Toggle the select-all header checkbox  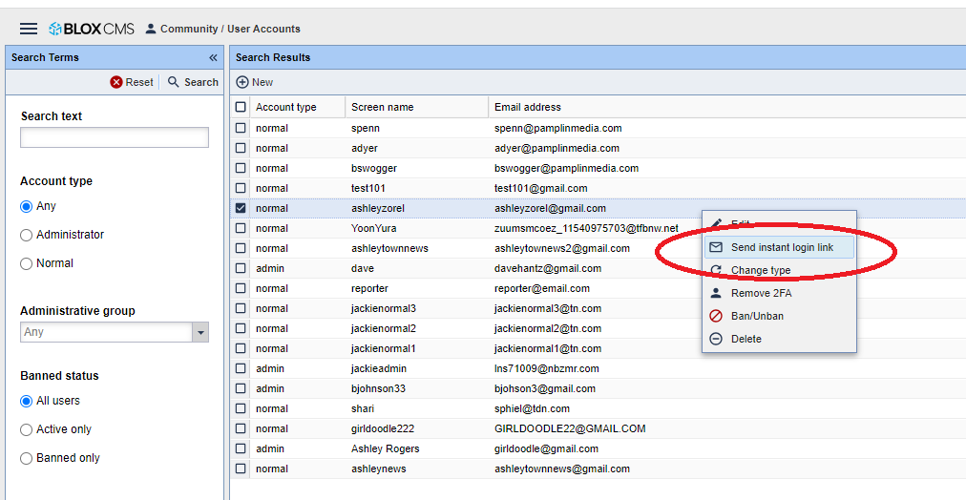(x=240, y=107)
